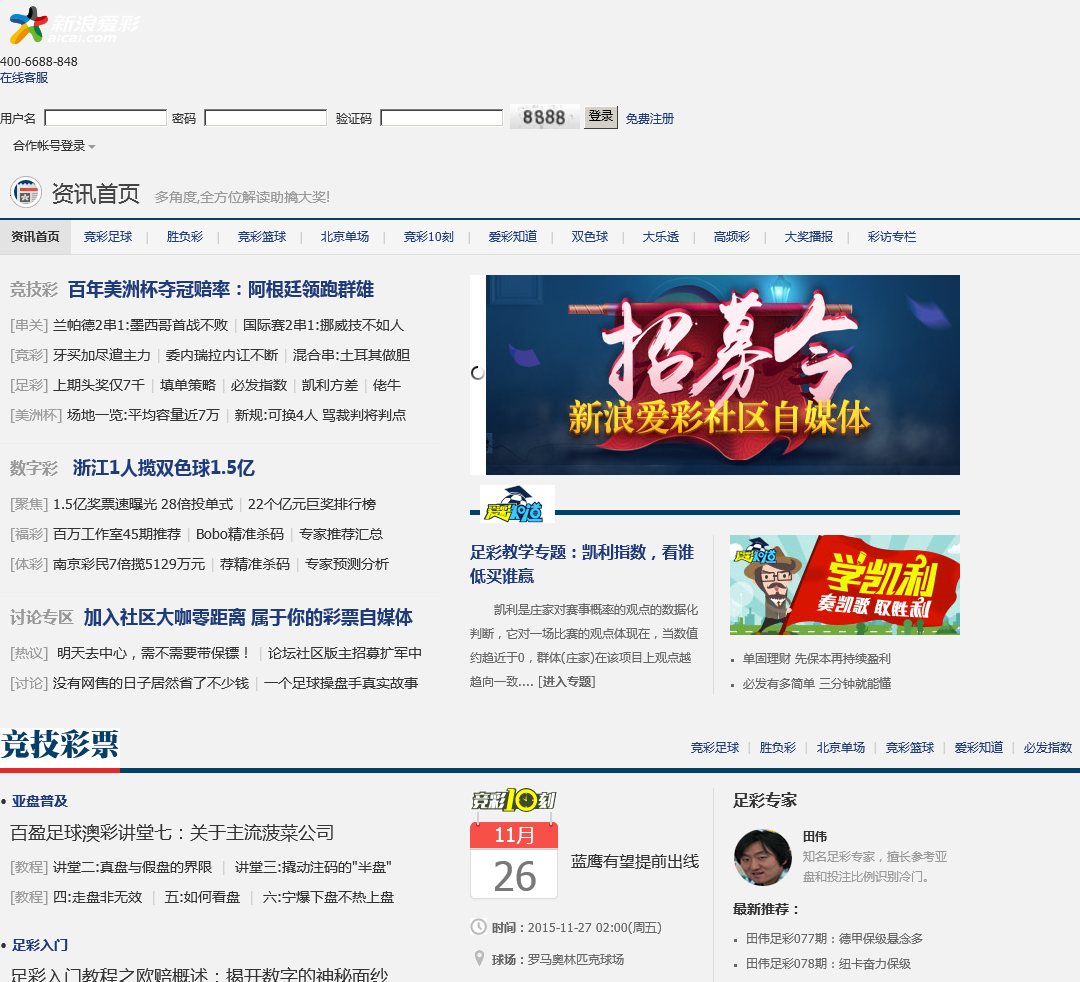Open 竞彩足球 link in 竞技彩票 section header
The height and width of the screenshot is (982, 1080).
[715, 748]
